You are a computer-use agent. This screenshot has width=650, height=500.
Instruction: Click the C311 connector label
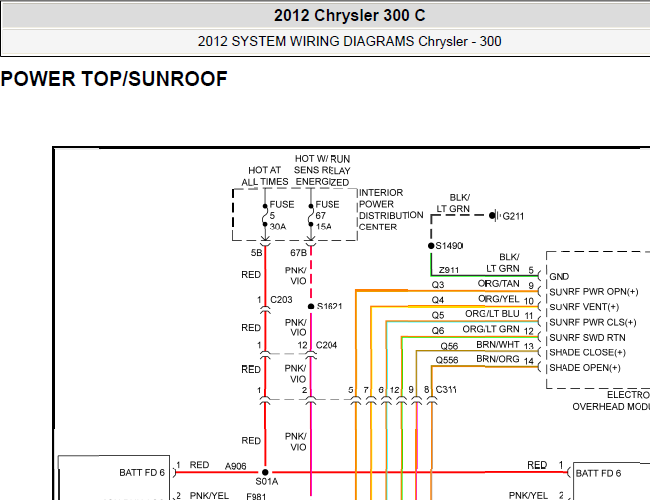tap(446, 390)
